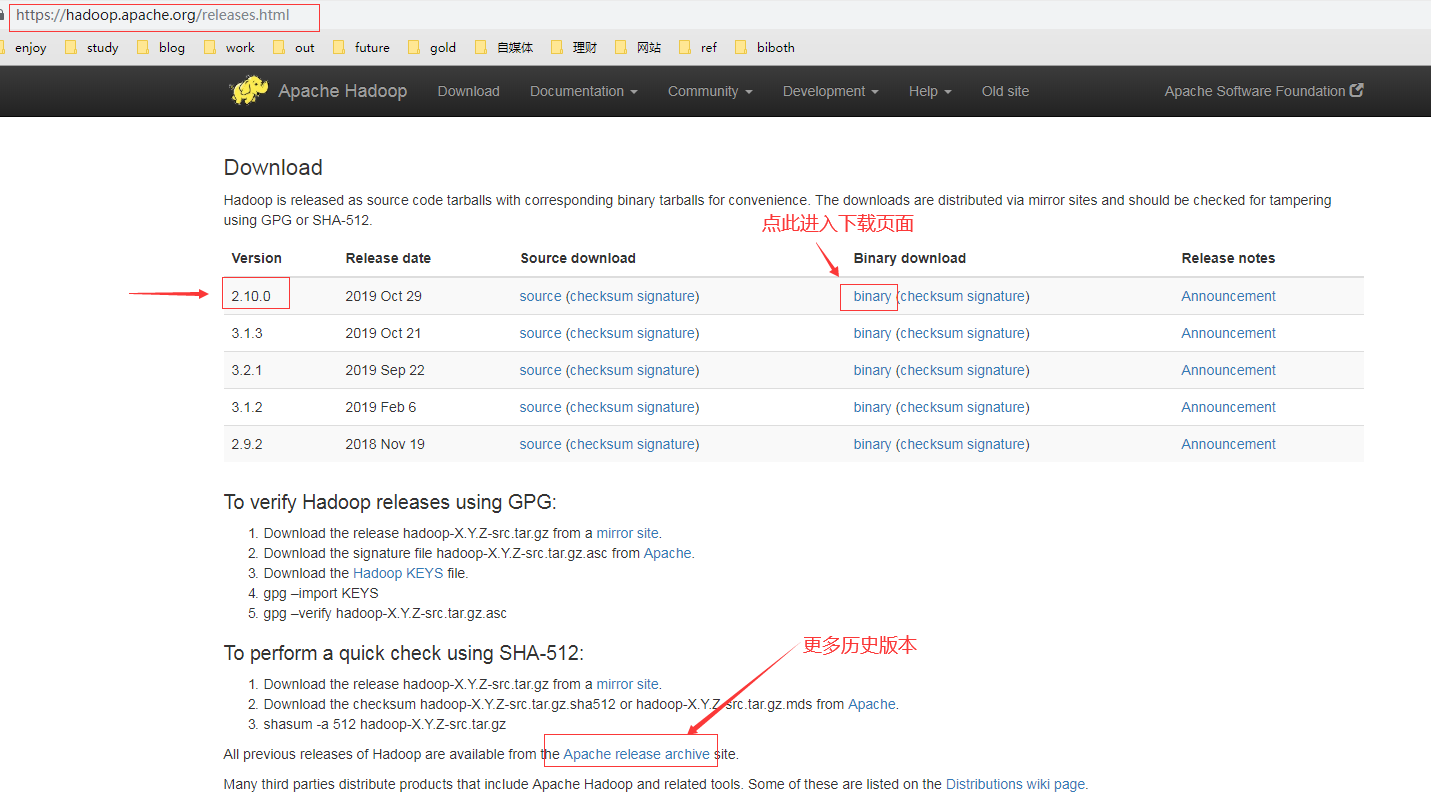
Task: Open binary signature for version 2.9.2
Action: 996,444
